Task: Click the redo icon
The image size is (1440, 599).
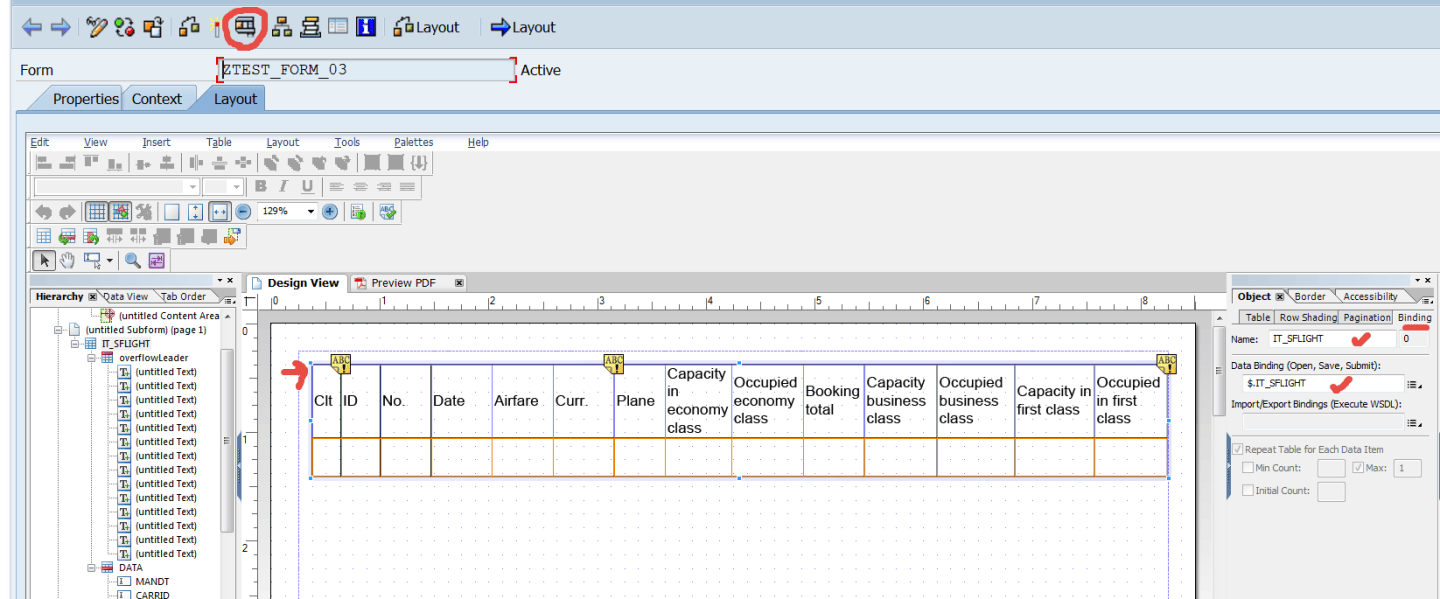Action: pyautogui.click(x=67, y=212)
